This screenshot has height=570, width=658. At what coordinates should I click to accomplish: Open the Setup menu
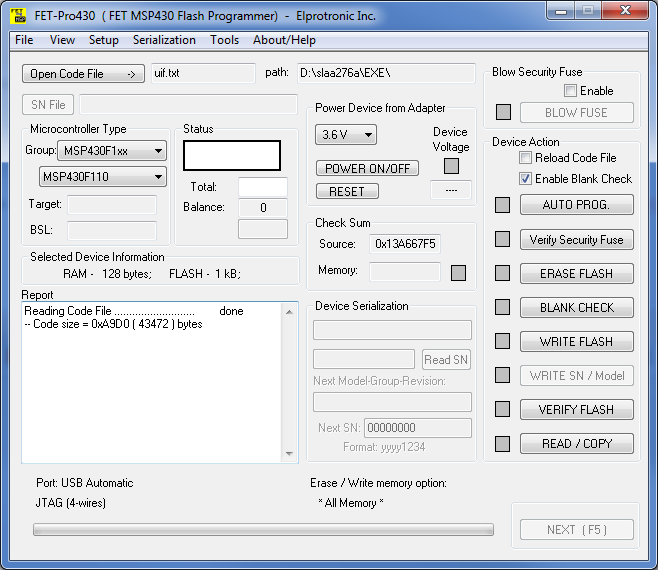pos(103,40)
